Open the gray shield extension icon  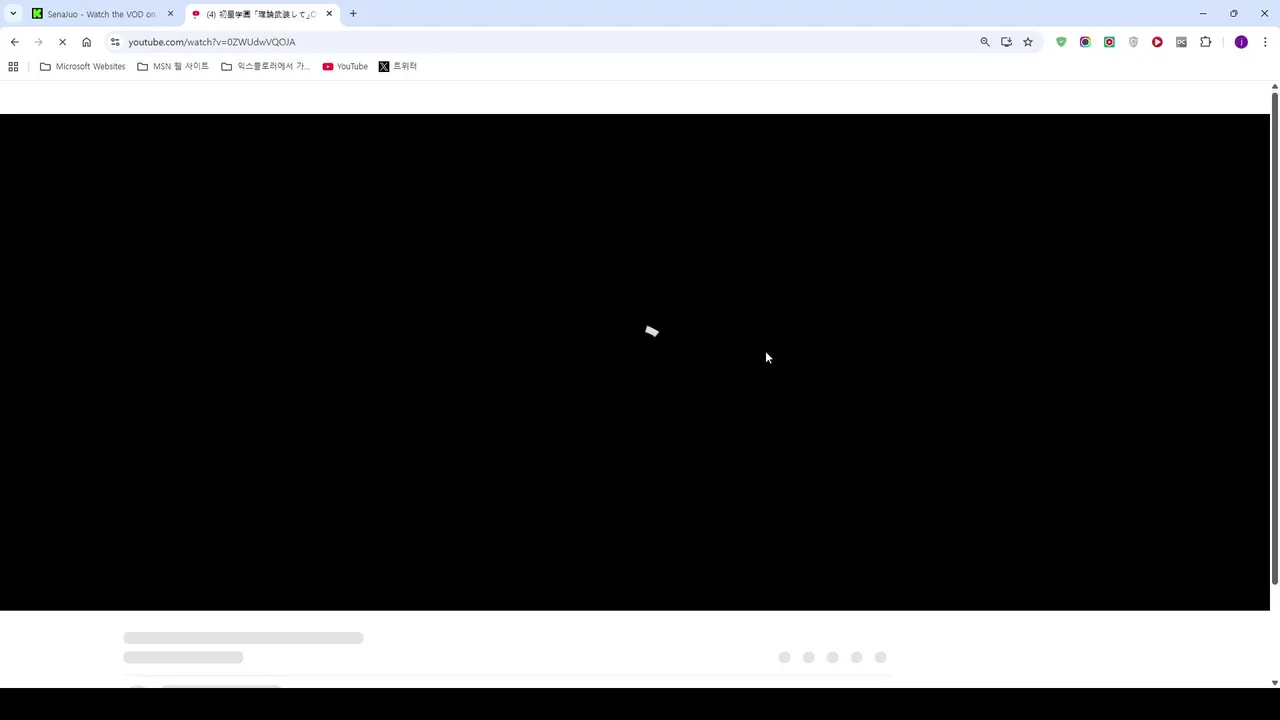pyautogui.click(x=1133, y=42)
